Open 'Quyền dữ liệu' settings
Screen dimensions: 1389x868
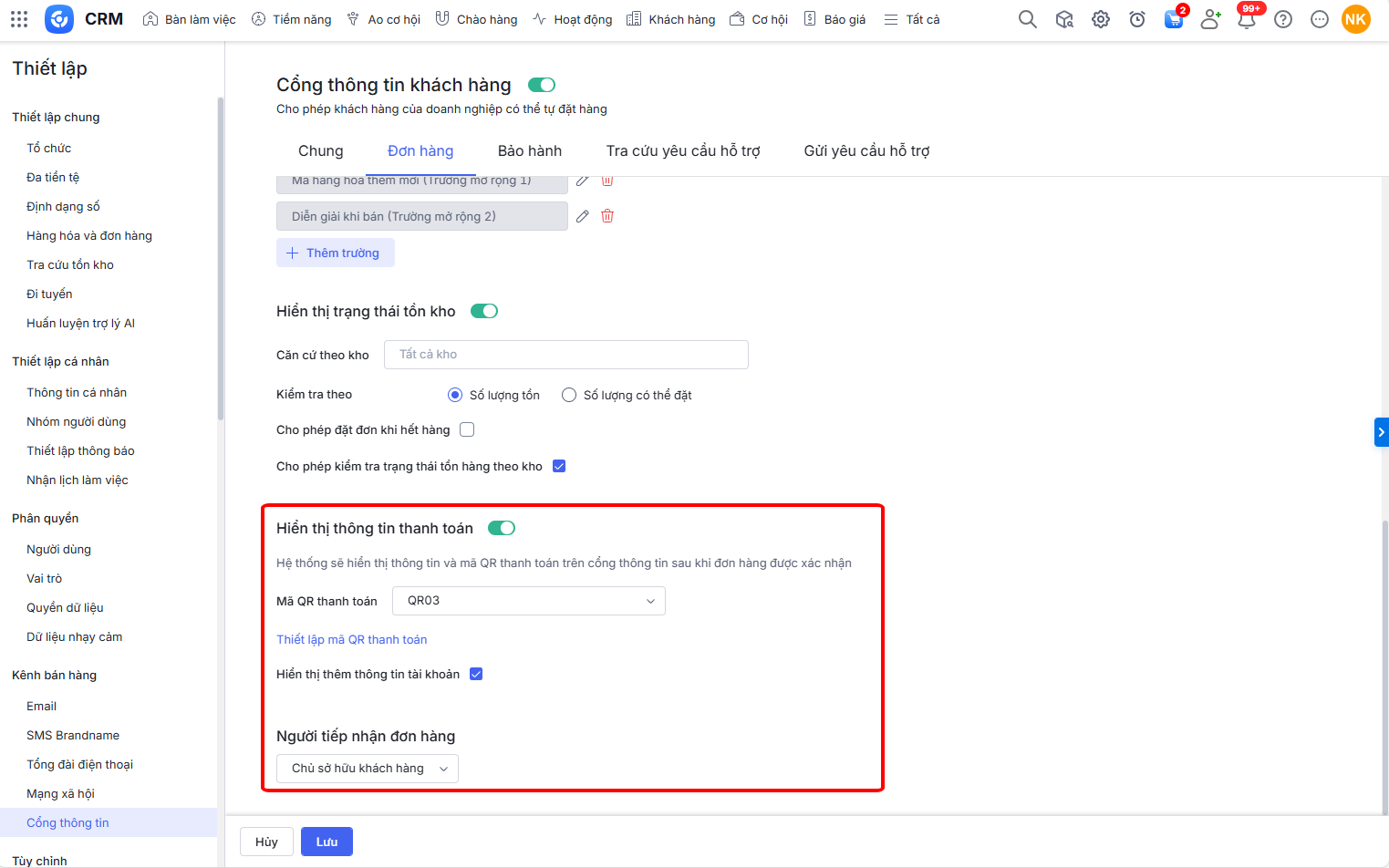click(65, 607)
